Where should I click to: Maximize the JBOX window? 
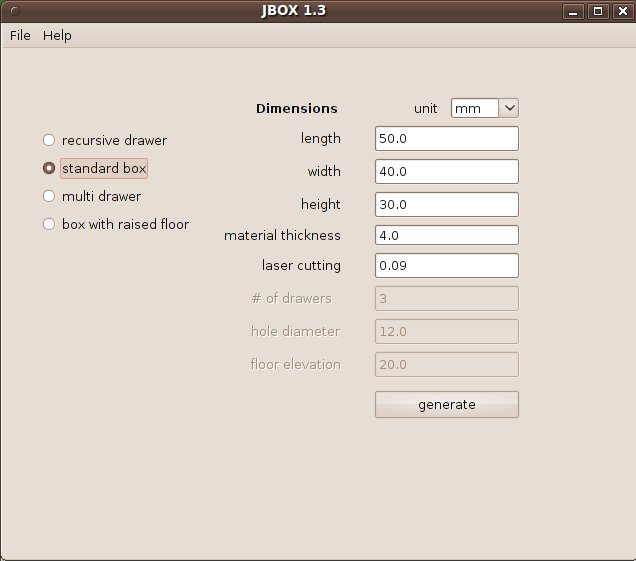(x=598, y=11)
